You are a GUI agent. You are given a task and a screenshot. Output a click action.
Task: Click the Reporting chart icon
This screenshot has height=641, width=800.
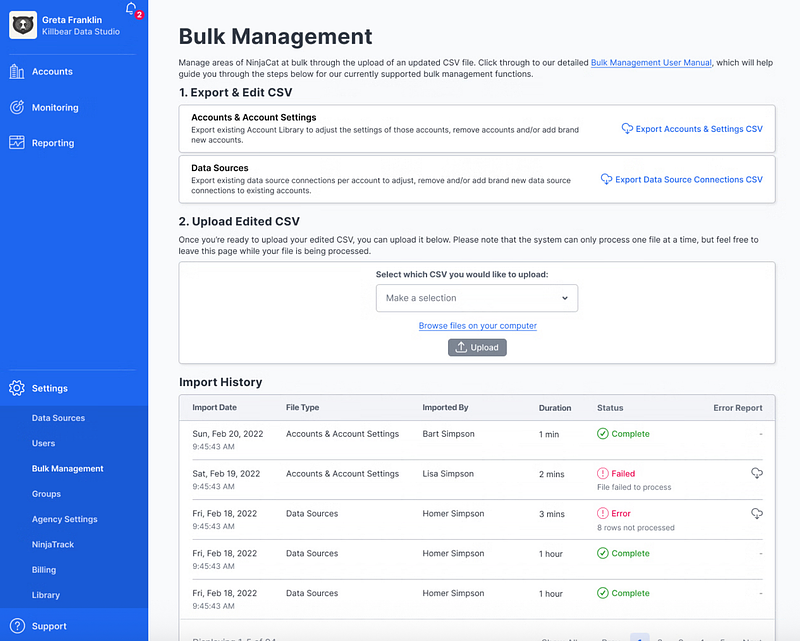[x=17, y=143]
